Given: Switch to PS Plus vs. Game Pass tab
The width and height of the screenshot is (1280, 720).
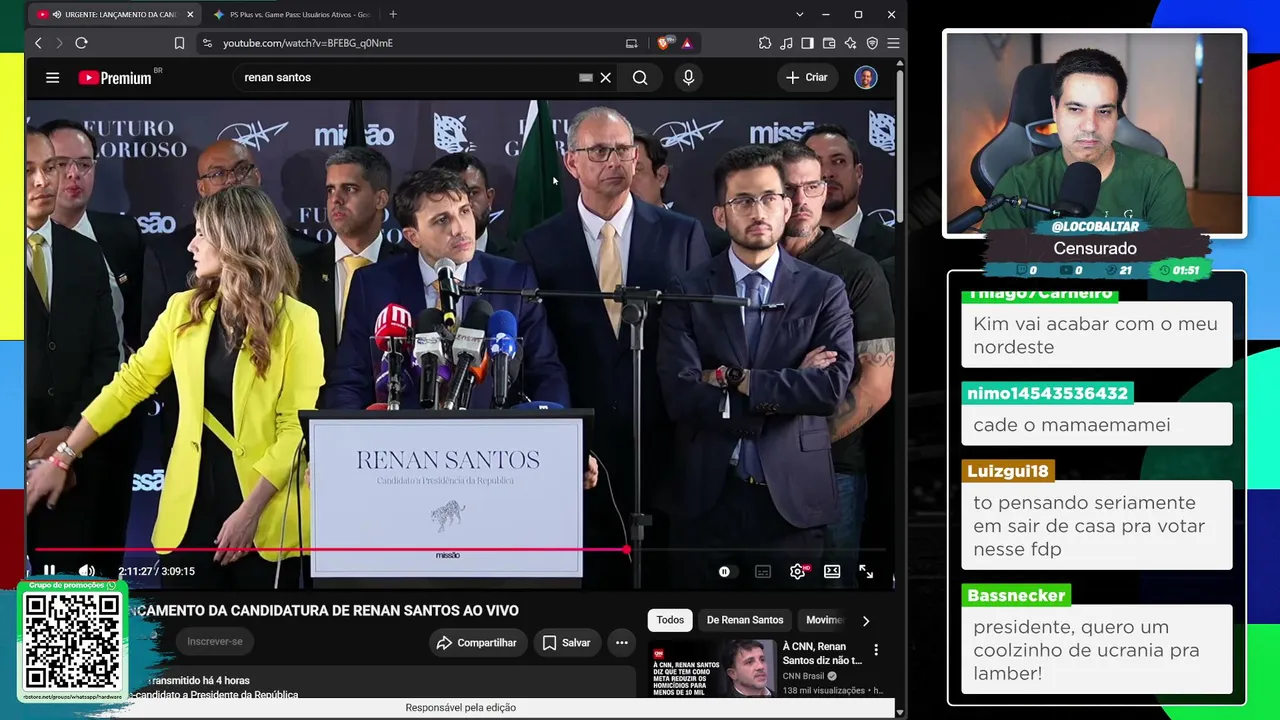Looking at the screenshot, I should 293,15.
